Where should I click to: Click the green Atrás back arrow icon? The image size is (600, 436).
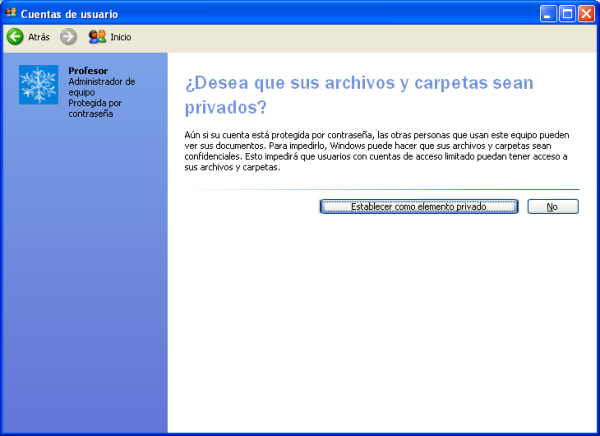[15, 37]
